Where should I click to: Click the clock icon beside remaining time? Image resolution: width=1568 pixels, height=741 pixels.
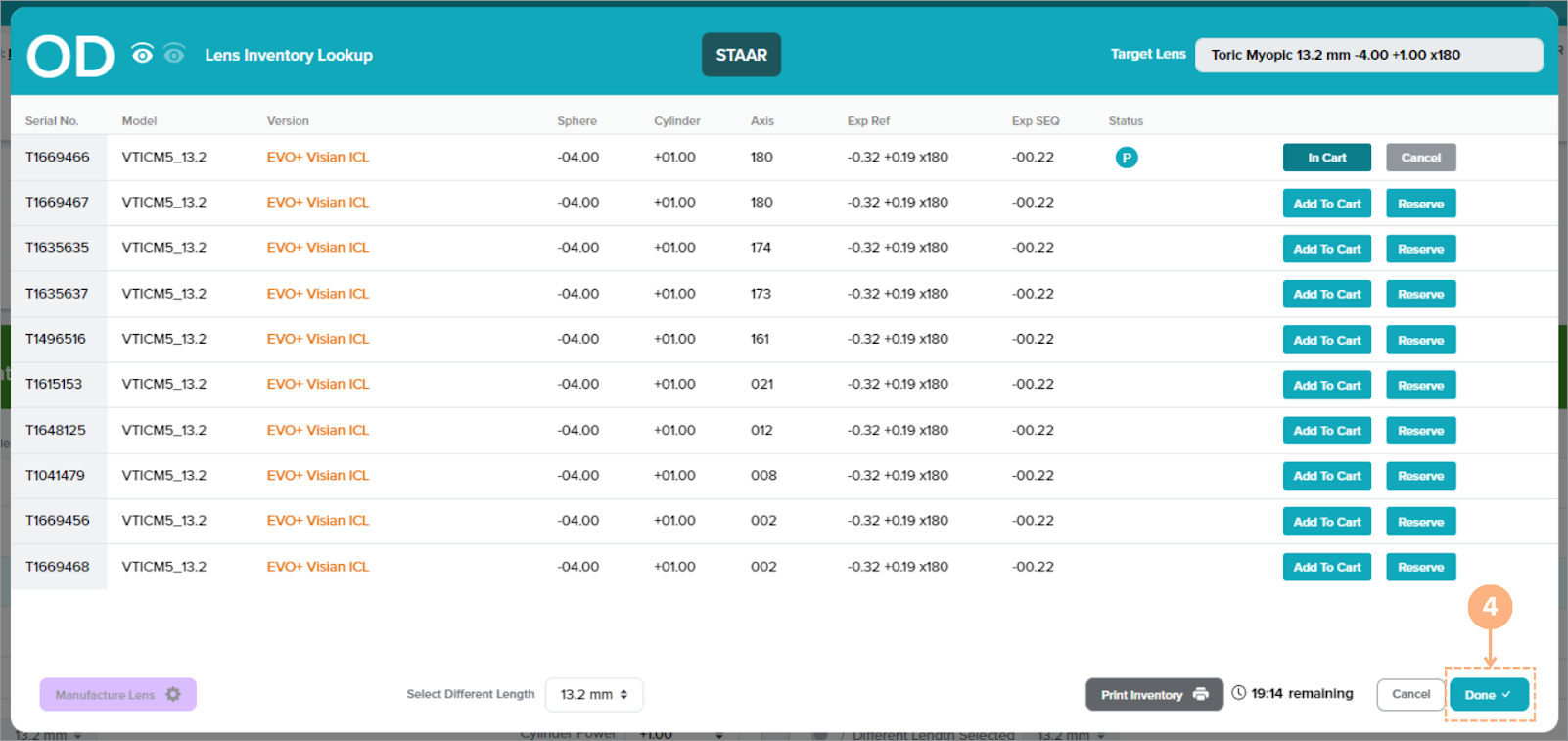pos(1239,693)
